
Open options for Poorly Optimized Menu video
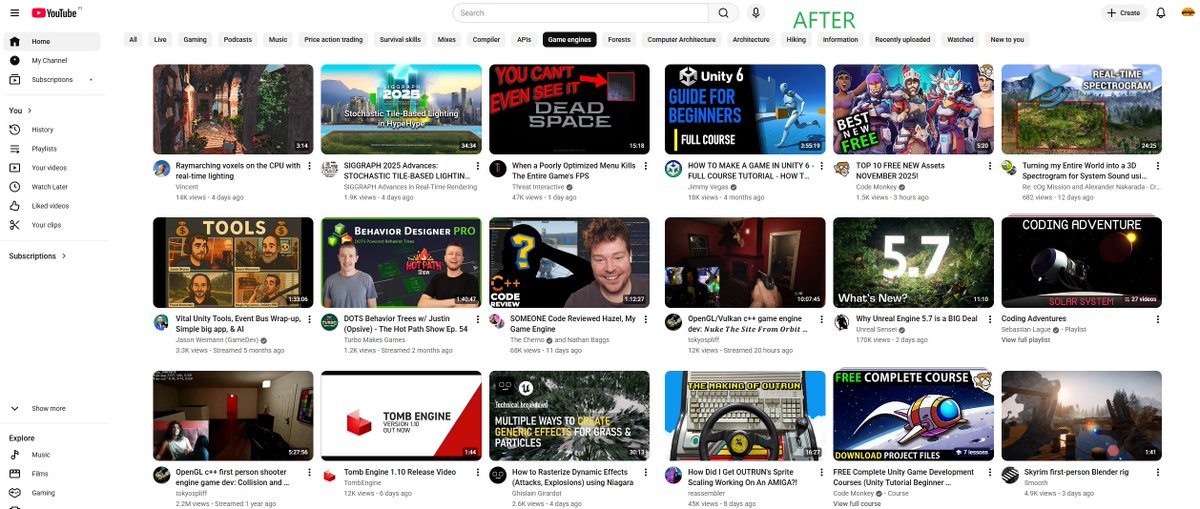645,166
